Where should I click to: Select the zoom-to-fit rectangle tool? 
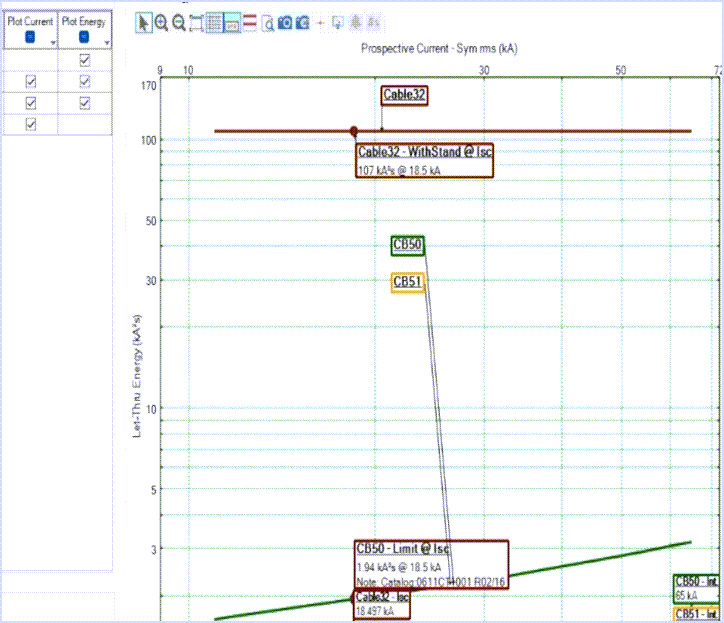click(196, 22)
